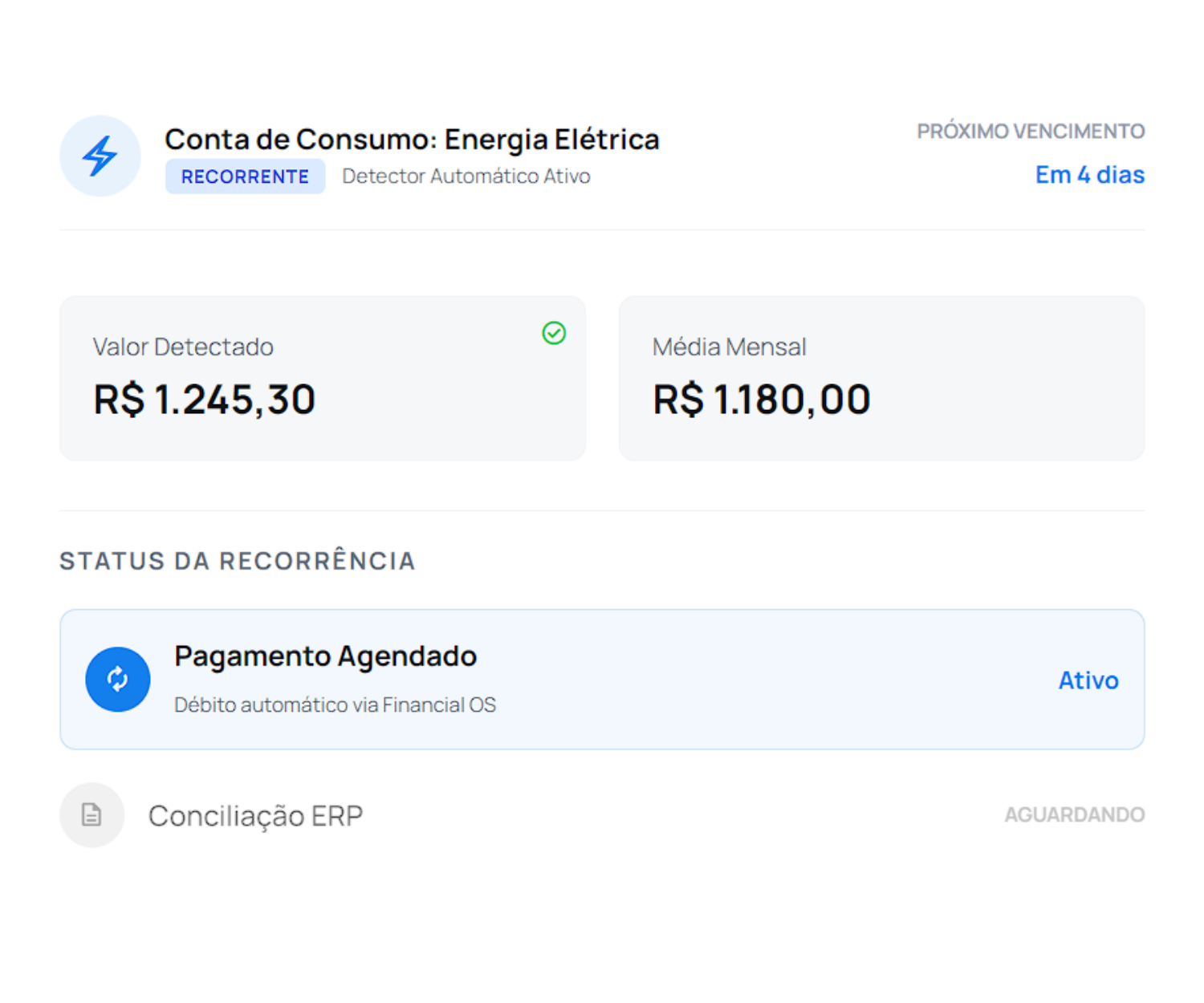Click the 'Em 4 dias' due date
The height and width of the screenshot is (1003, 1204).
1089,175
